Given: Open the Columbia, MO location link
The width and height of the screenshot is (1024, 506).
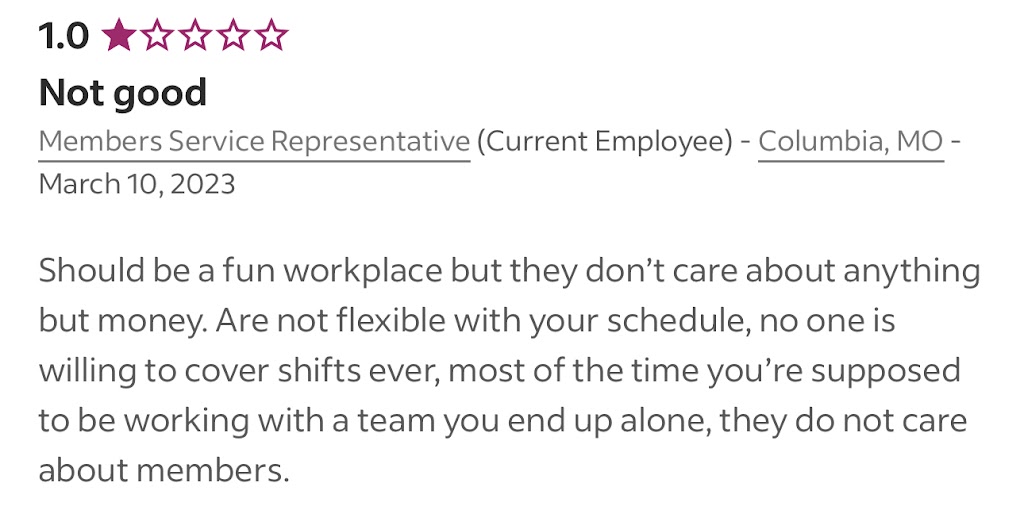Looking at the screenshot, I should coord(850,142).
